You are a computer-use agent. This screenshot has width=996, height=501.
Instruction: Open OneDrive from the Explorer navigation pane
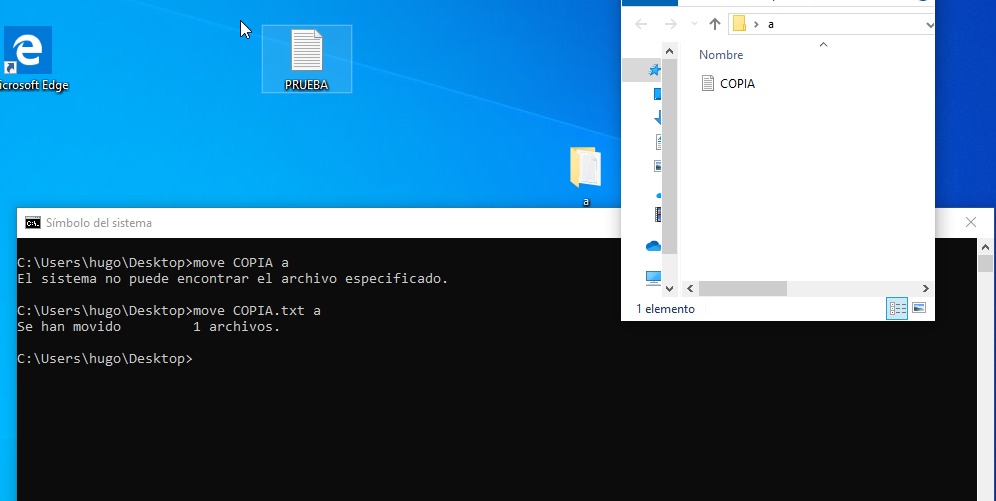[654, 246]
